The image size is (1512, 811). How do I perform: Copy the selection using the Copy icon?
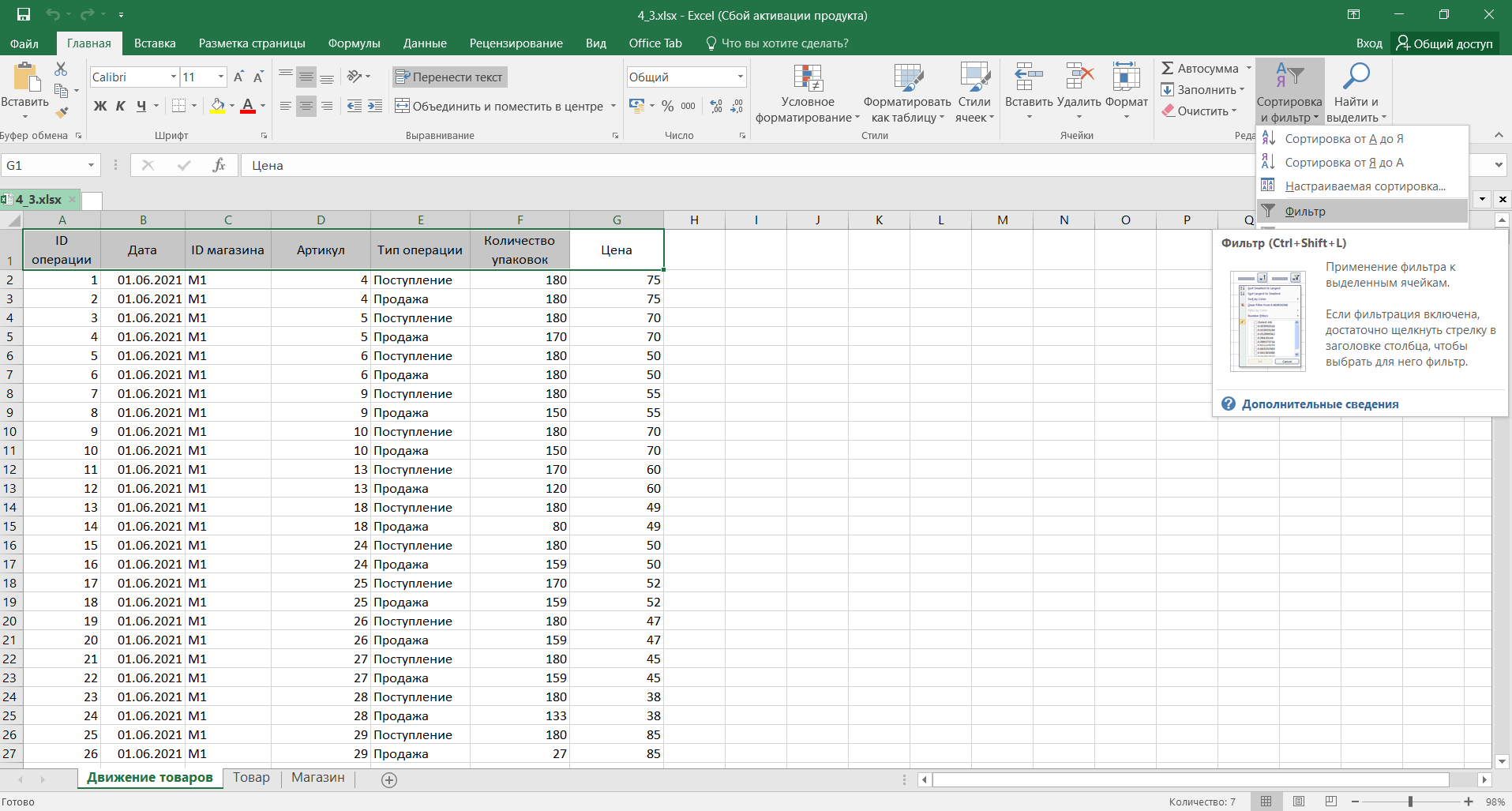pyautogui.click(x=61, y=91)
